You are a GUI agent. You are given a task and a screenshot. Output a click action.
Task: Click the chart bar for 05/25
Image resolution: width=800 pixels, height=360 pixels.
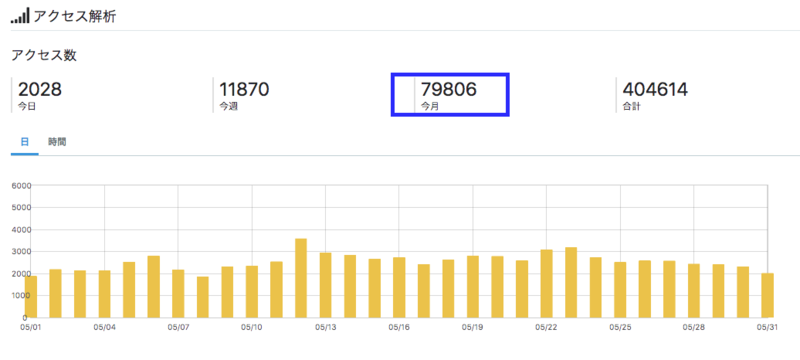[x=620, y=290]
